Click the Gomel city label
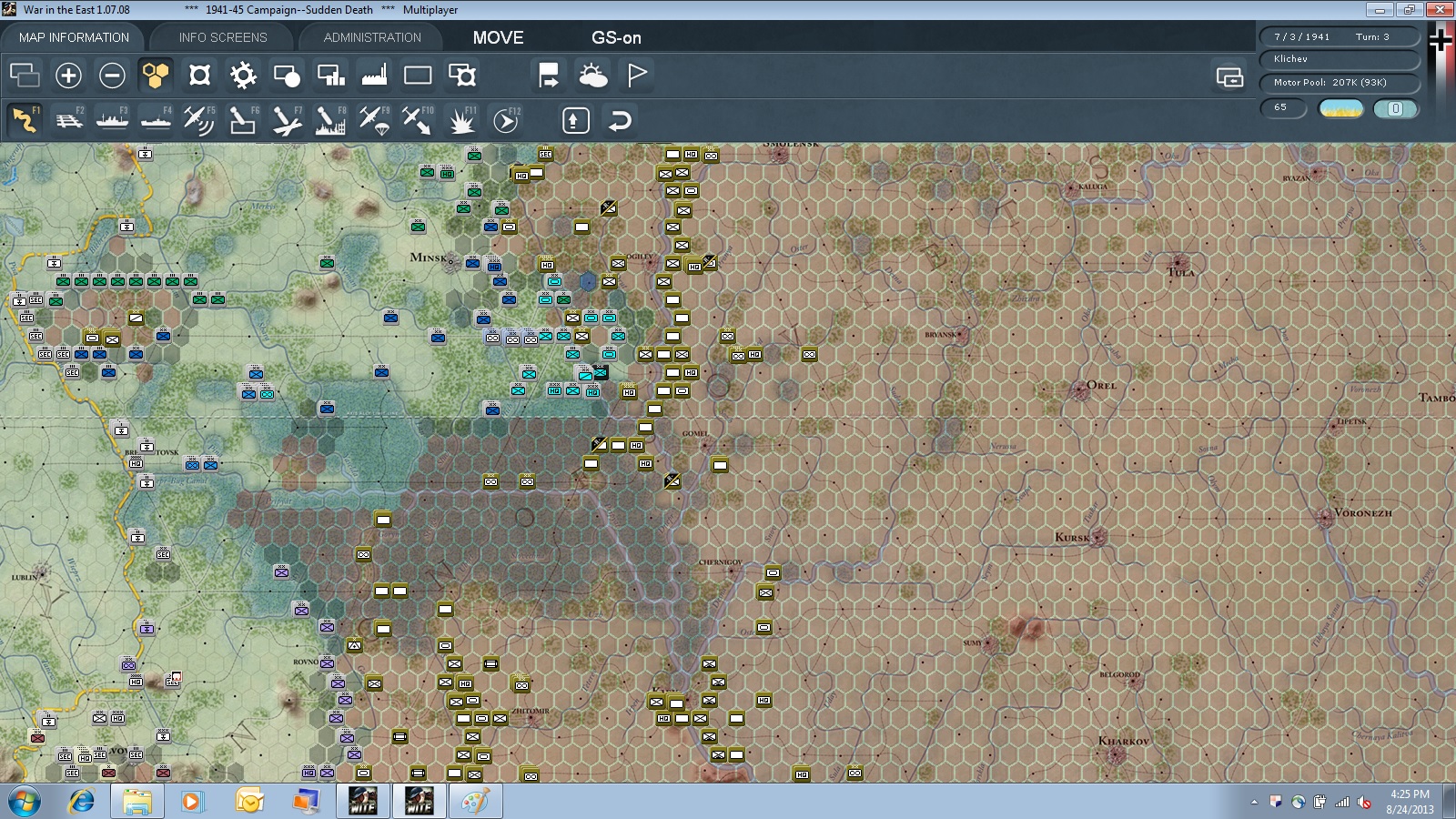This screenshot has height=819, width=1456. (694, 433)
